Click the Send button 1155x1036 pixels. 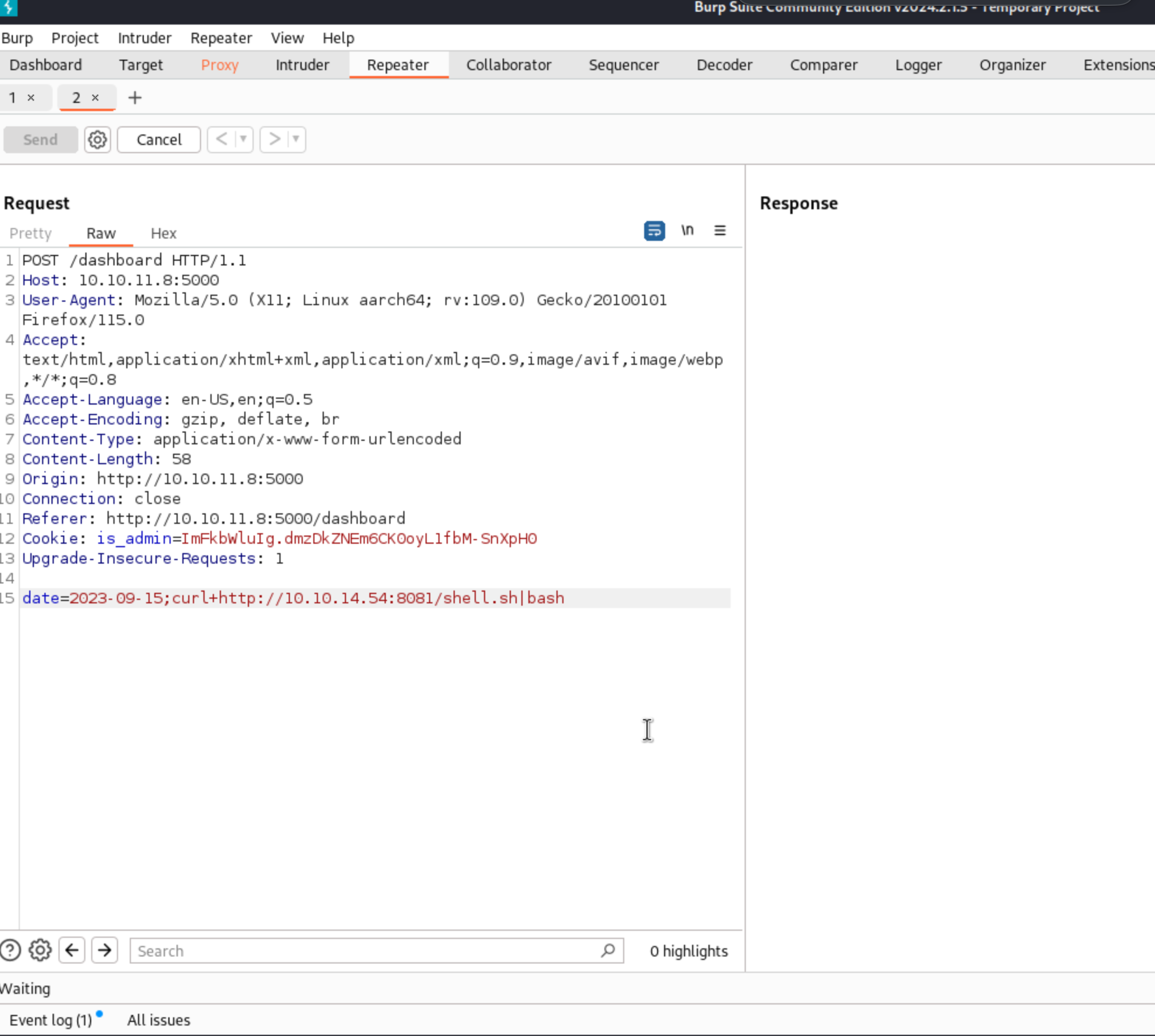click(x=40, y=140)
